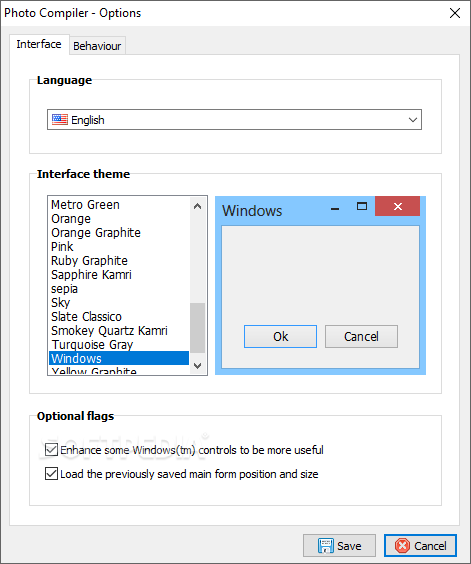Click the theme list scrollbar thumb
471x564 pixels.
point(198,328)
